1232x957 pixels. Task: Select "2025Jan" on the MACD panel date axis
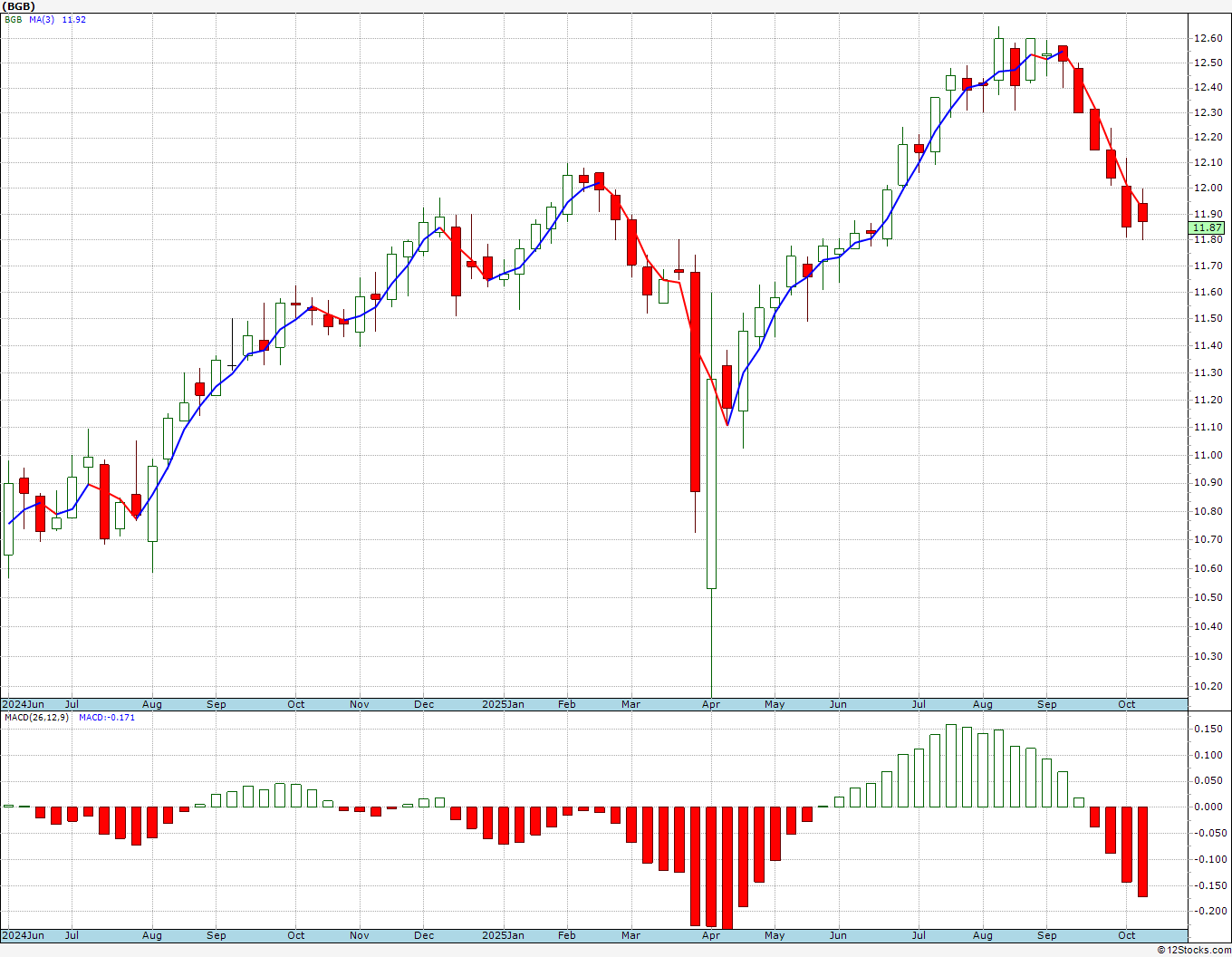[x=503, y=935]
